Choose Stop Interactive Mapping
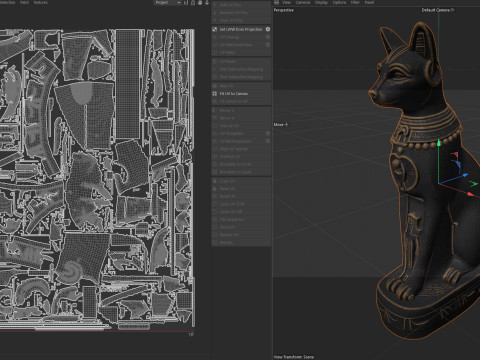480x360 pixels. (241, 77)
